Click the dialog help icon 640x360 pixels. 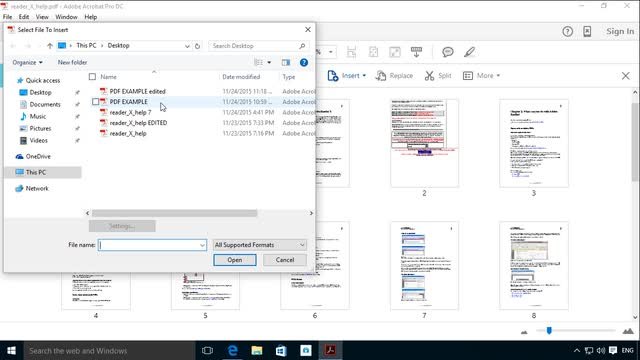pos(304,62)
